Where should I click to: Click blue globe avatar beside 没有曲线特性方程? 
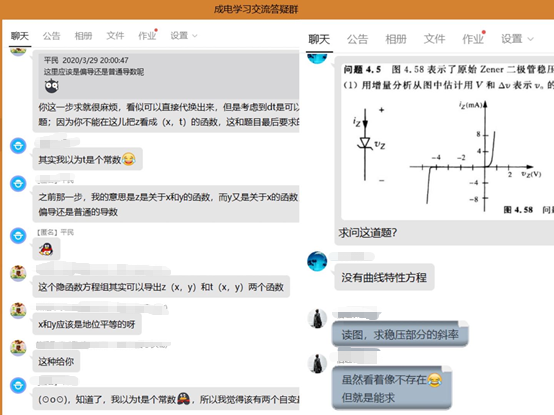[317, 261]
